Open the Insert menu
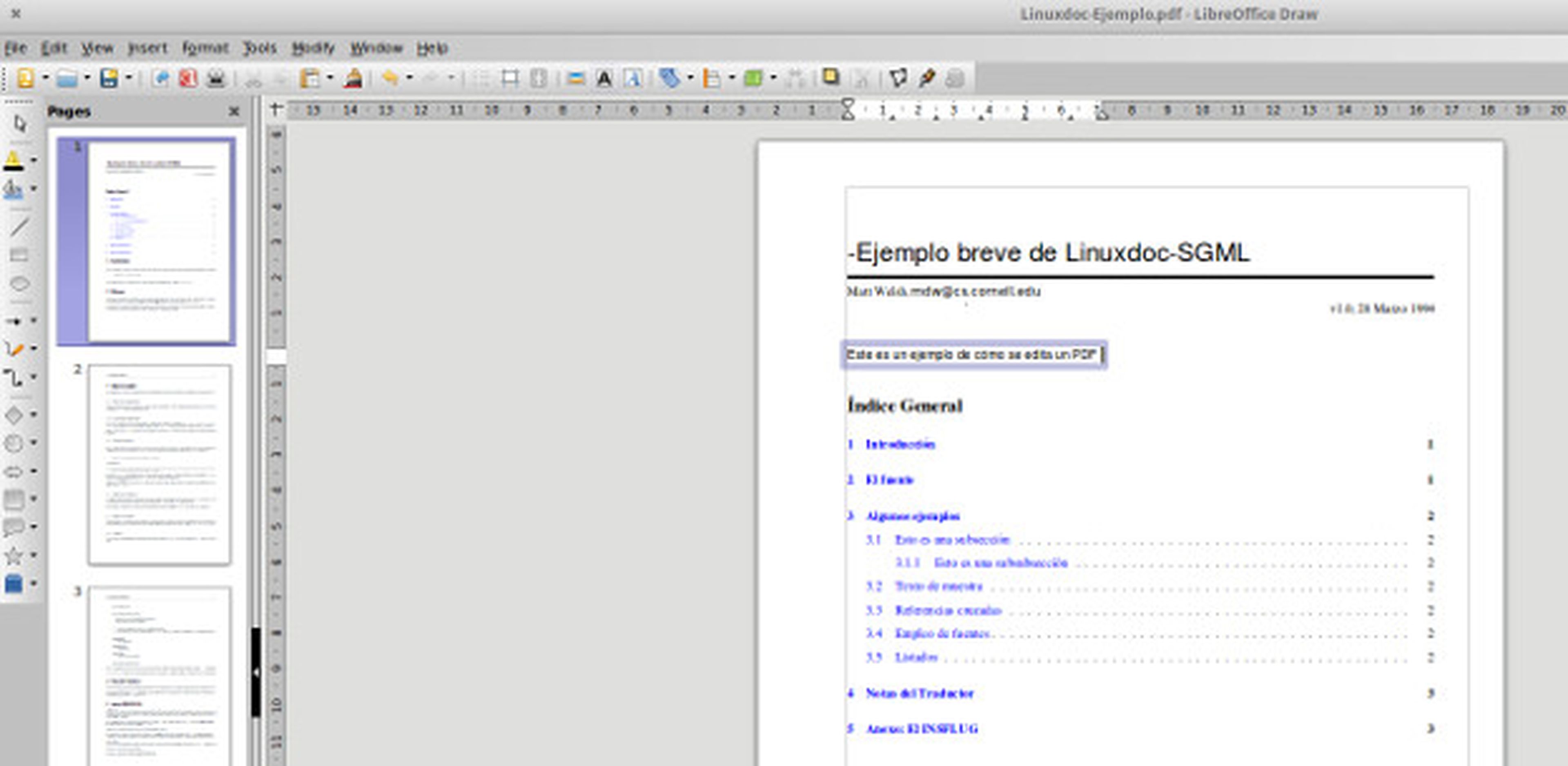 click(x=147, y=48)
